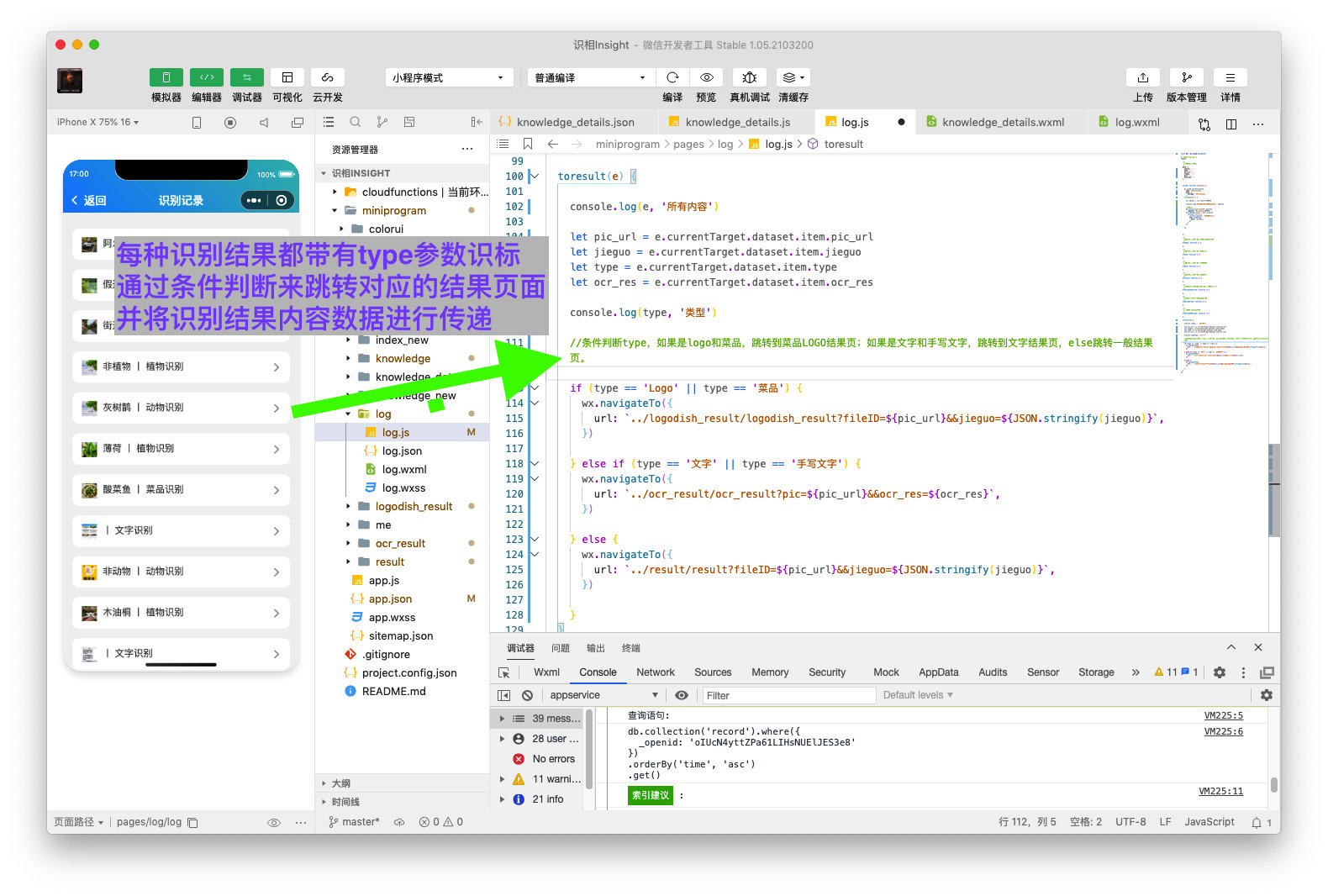Open the AppData devtools tab
This screenshot has width=1328, height=896.
pos(939,672)
